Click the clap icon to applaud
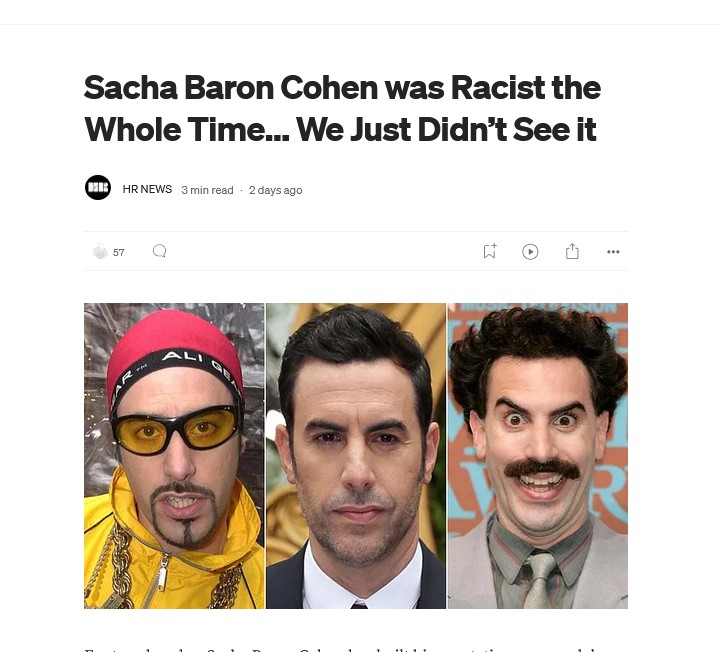Viewport: 720px width, 652px height. click(x=100, y=252)
